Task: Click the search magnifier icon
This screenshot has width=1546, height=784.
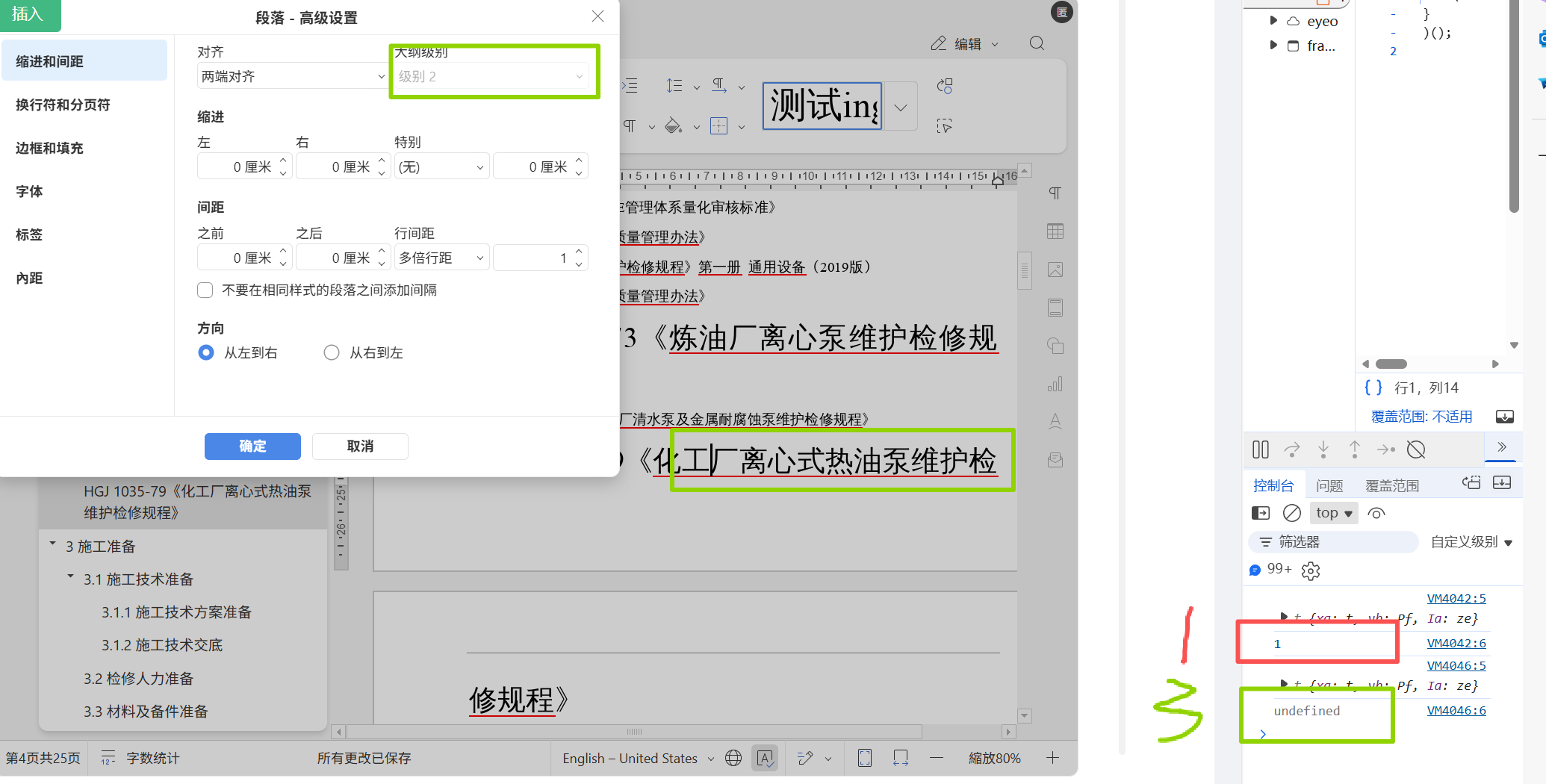Action: point(1037,43)
